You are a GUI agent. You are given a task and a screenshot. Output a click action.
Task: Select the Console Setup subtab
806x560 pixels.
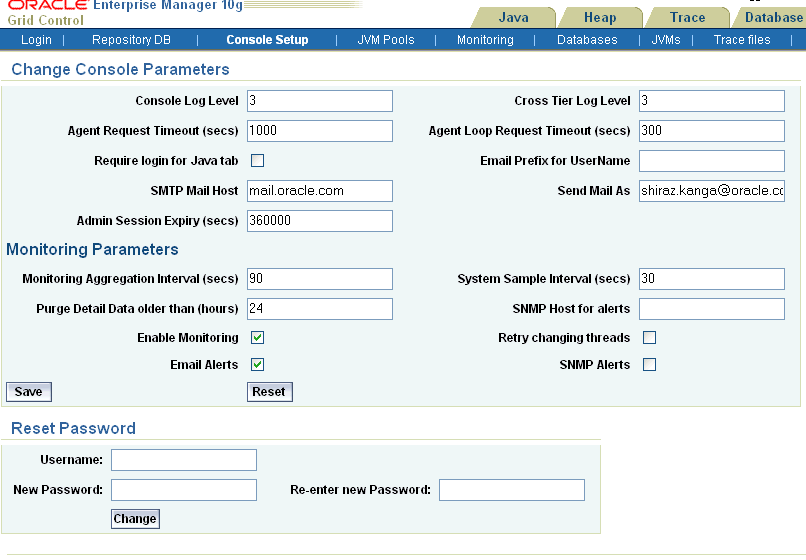pos(267,40)
